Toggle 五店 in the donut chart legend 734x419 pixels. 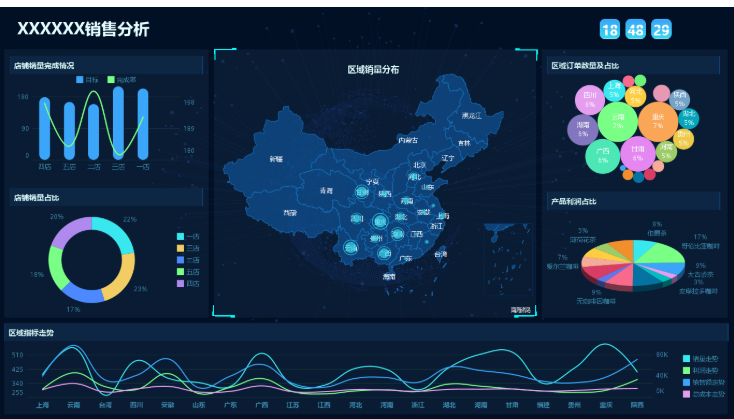188,272
